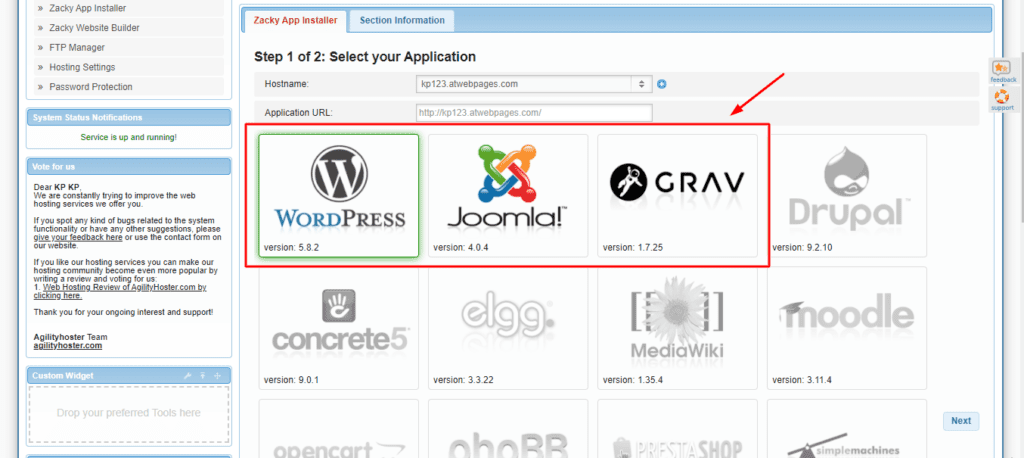Pick the simplemachines application tile
1024x458 pixels.
click(x=846, y=429)
